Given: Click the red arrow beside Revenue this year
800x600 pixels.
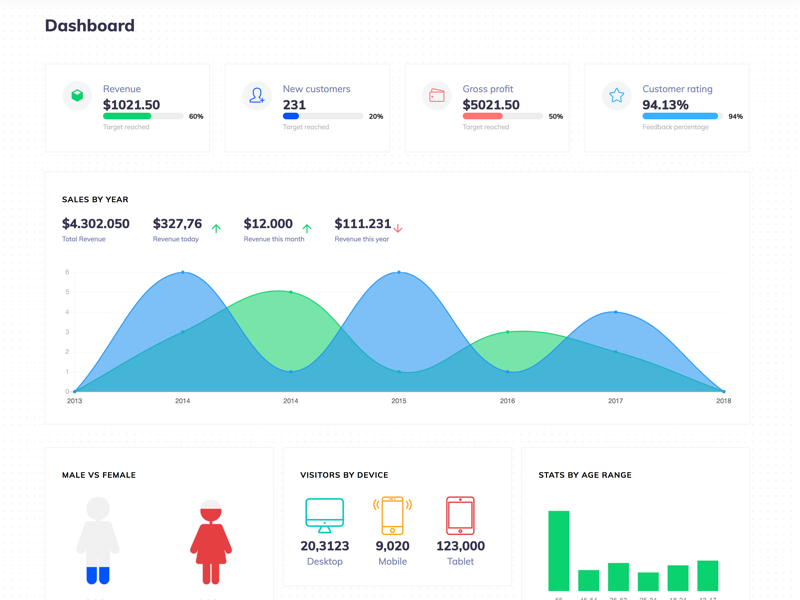Looking at the screenshot, I should pyautogui.click(x=399, y=226).
